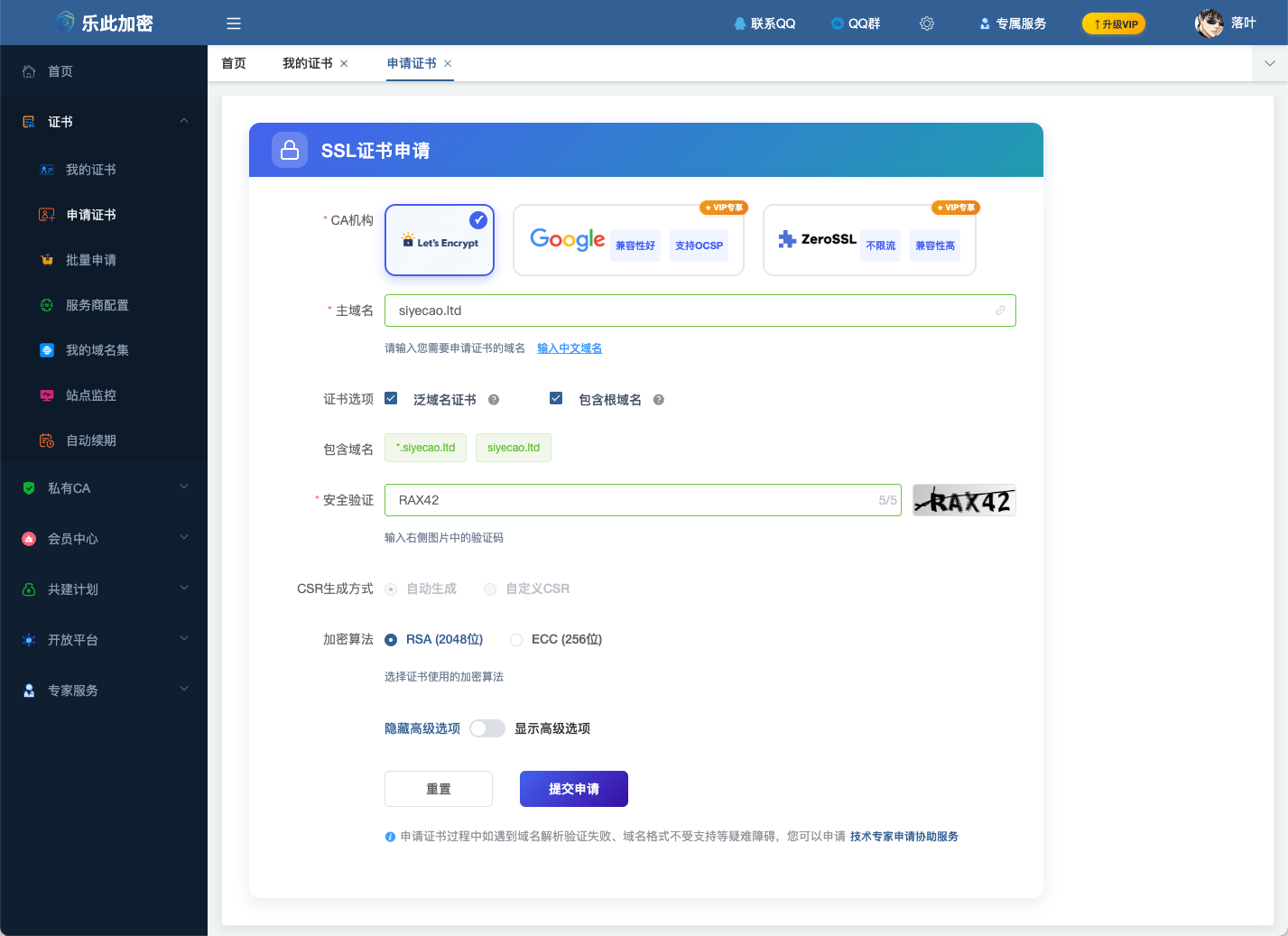Viewport: 1288px width, 936px height.
Task: Select 自动生成 CSR radio button
Action: (391, 589)
